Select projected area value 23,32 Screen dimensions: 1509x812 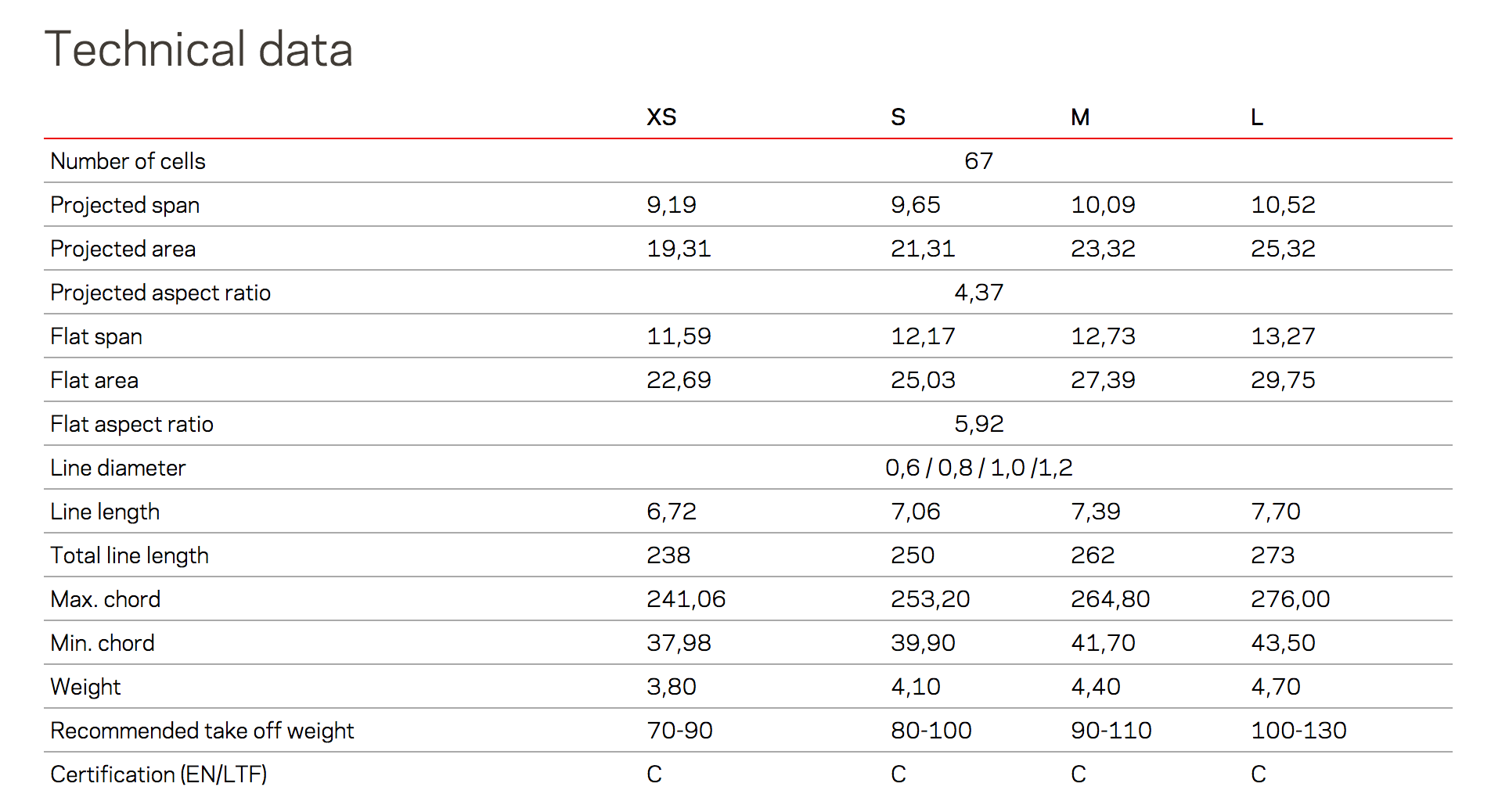1103,249
